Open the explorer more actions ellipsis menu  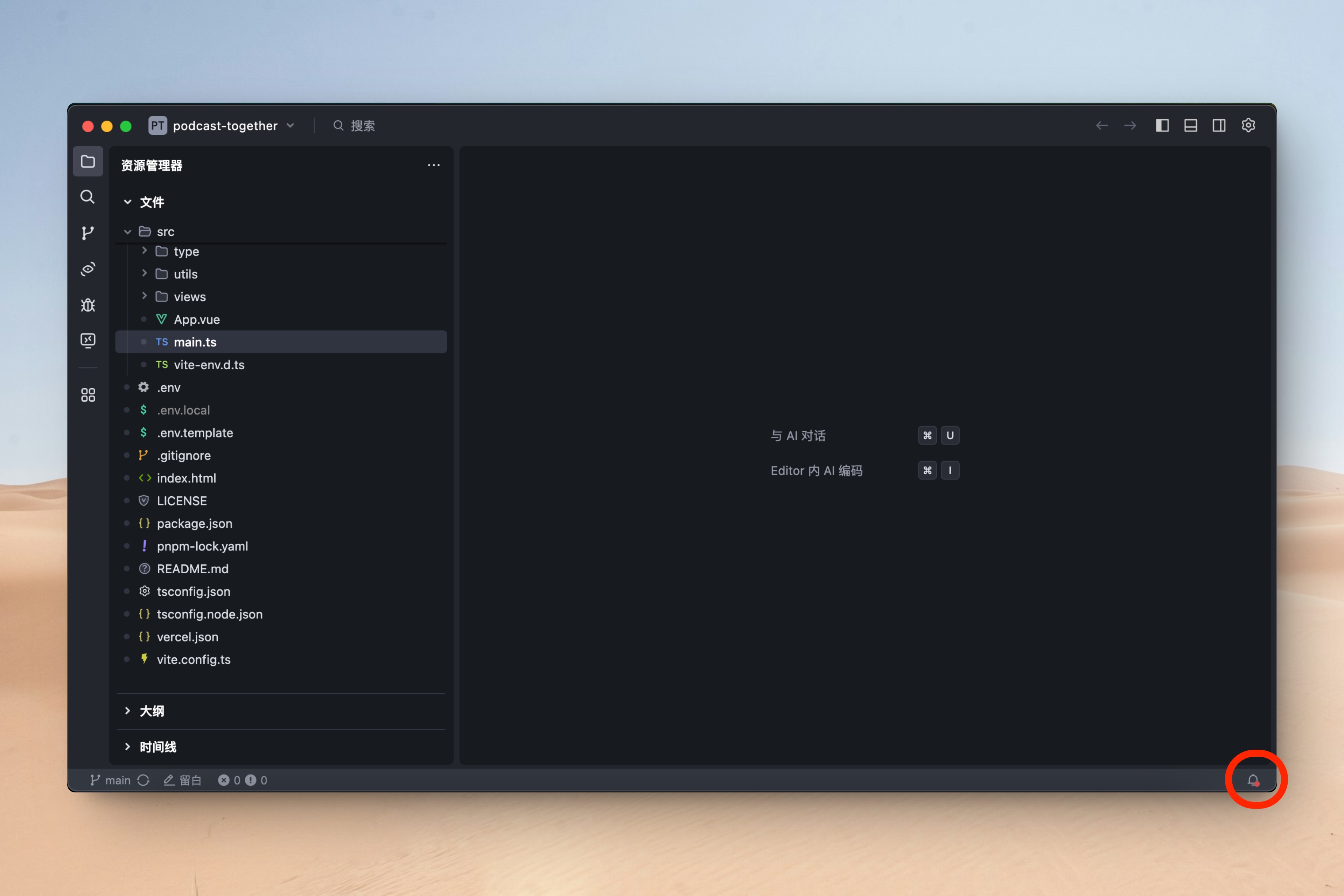(x=434, y=165)
